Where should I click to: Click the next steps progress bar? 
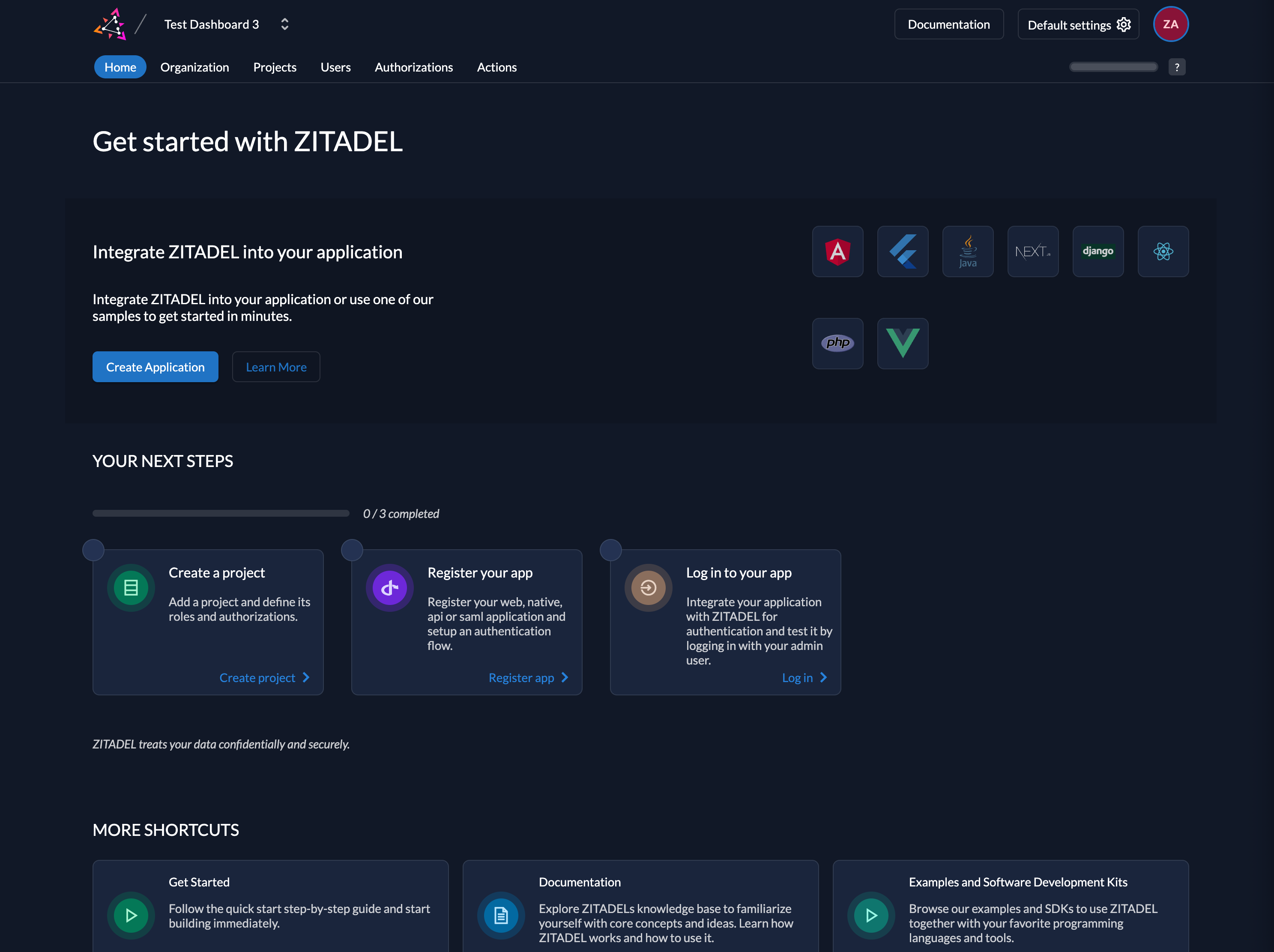221,513
